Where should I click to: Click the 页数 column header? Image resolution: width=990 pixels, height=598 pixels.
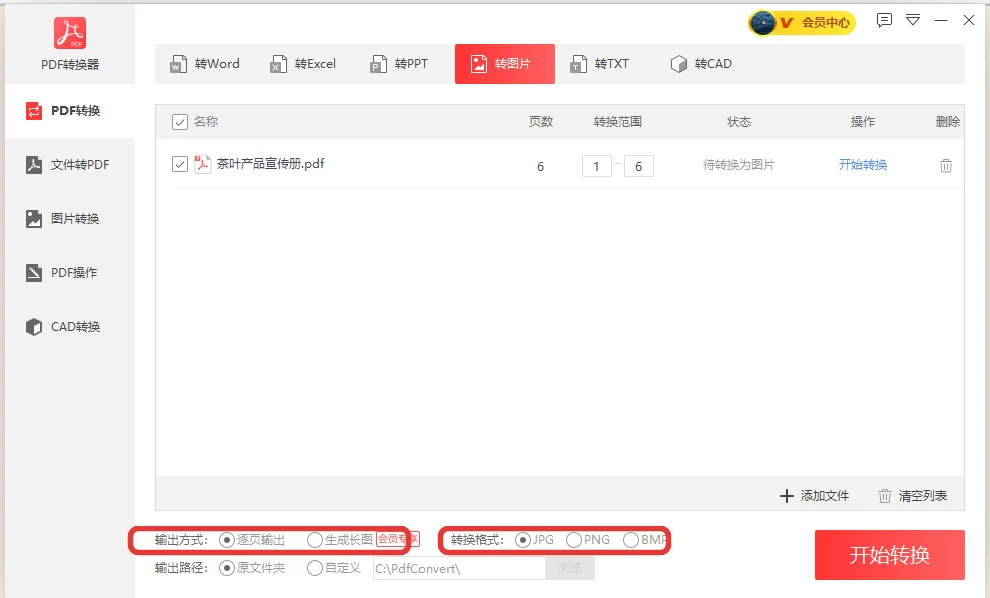(x=540, y=122)
